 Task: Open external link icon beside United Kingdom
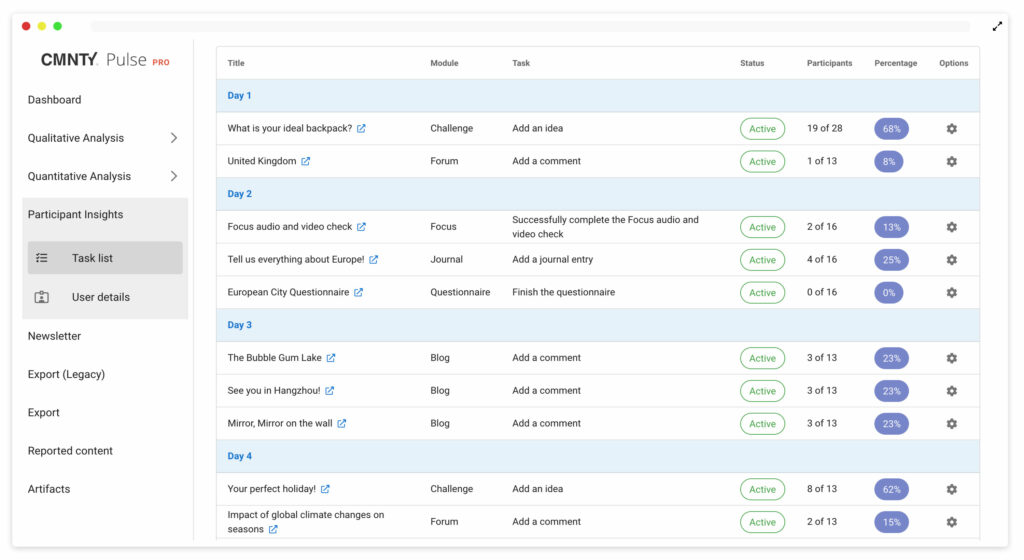pyautogui.click(x=305, y=161)
